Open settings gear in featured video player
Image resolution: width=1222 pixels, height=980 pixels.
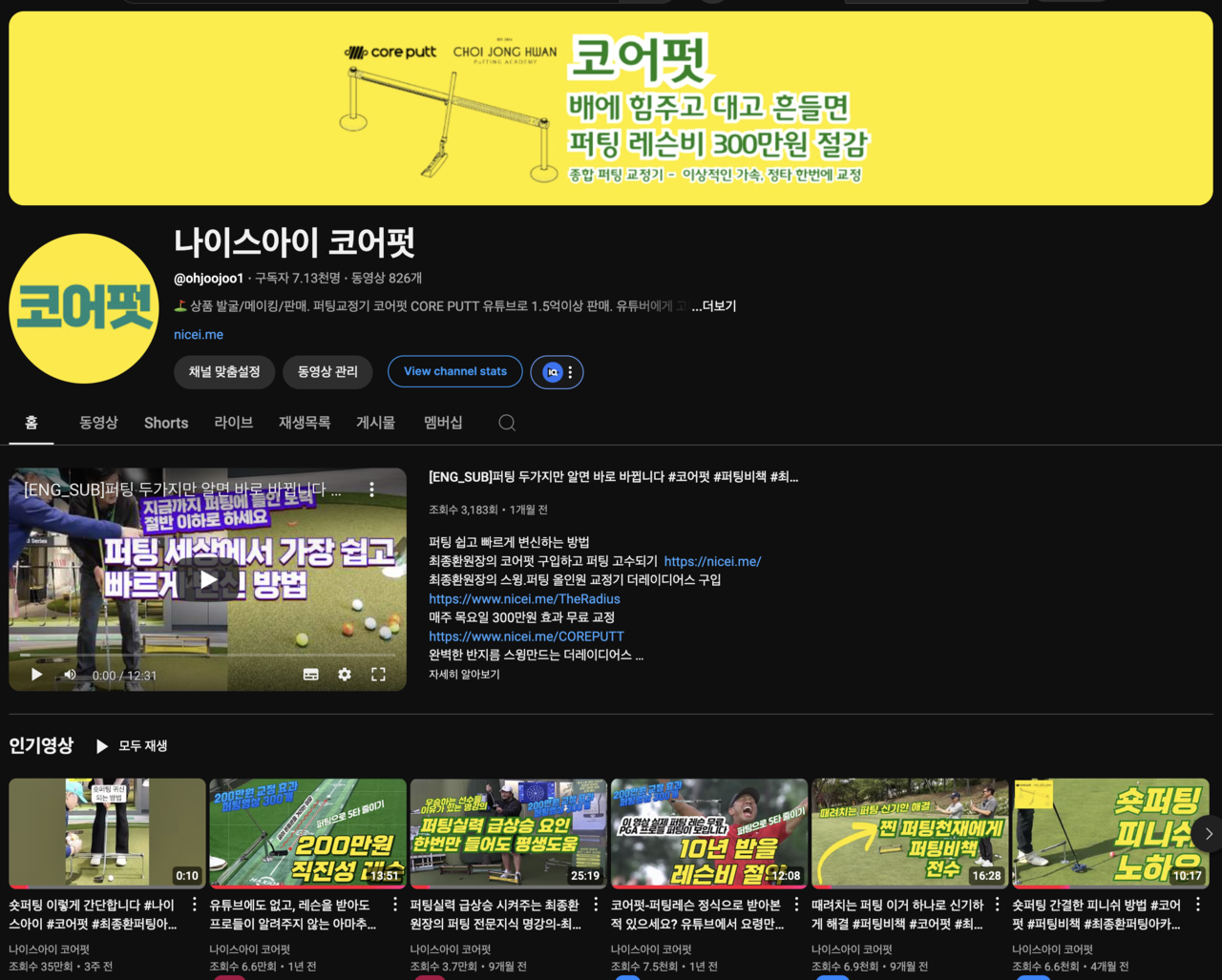pyautogui.click(x=345, y=675)
